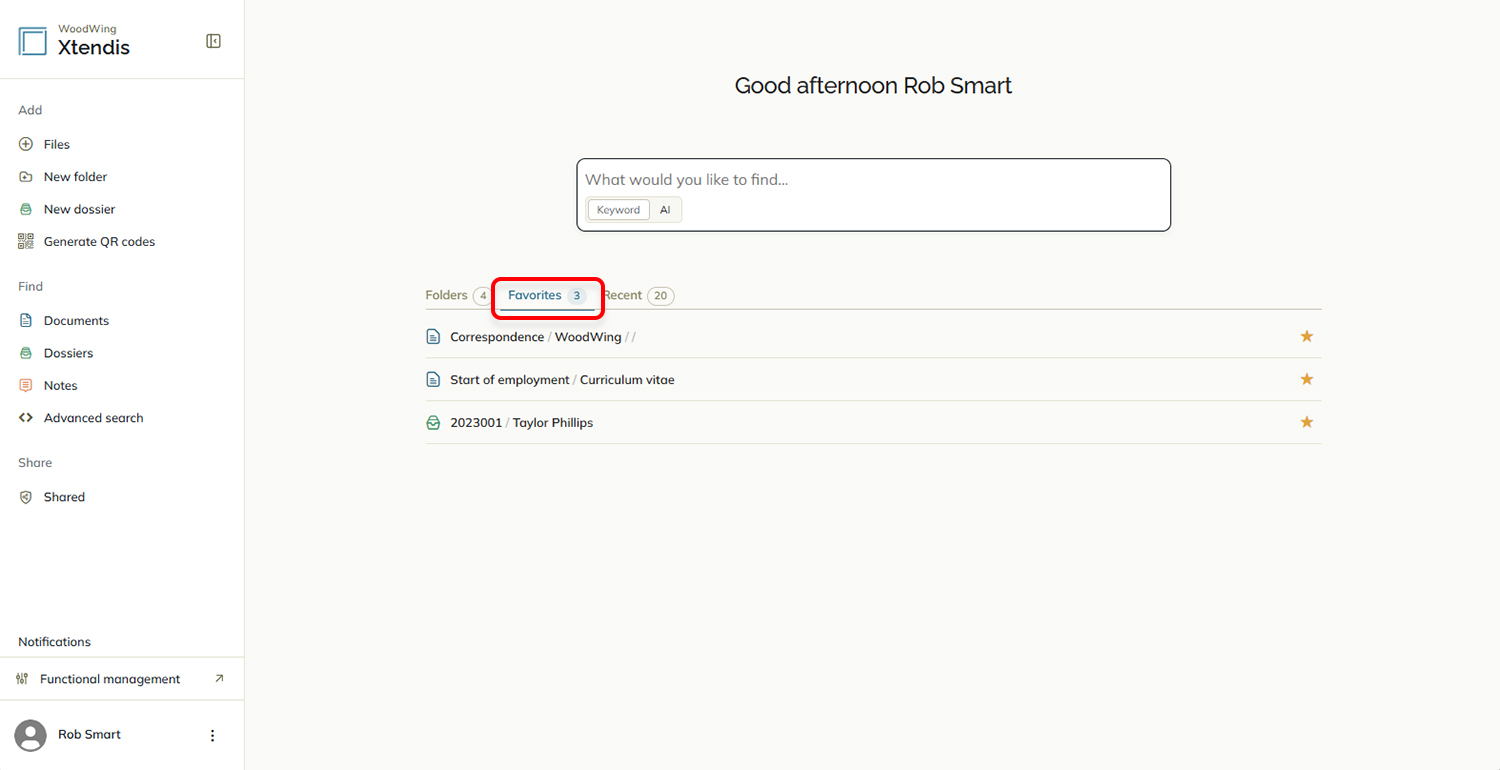Click the Notes icon
Screen dimensions: 1500x770
tap(26, 385)
